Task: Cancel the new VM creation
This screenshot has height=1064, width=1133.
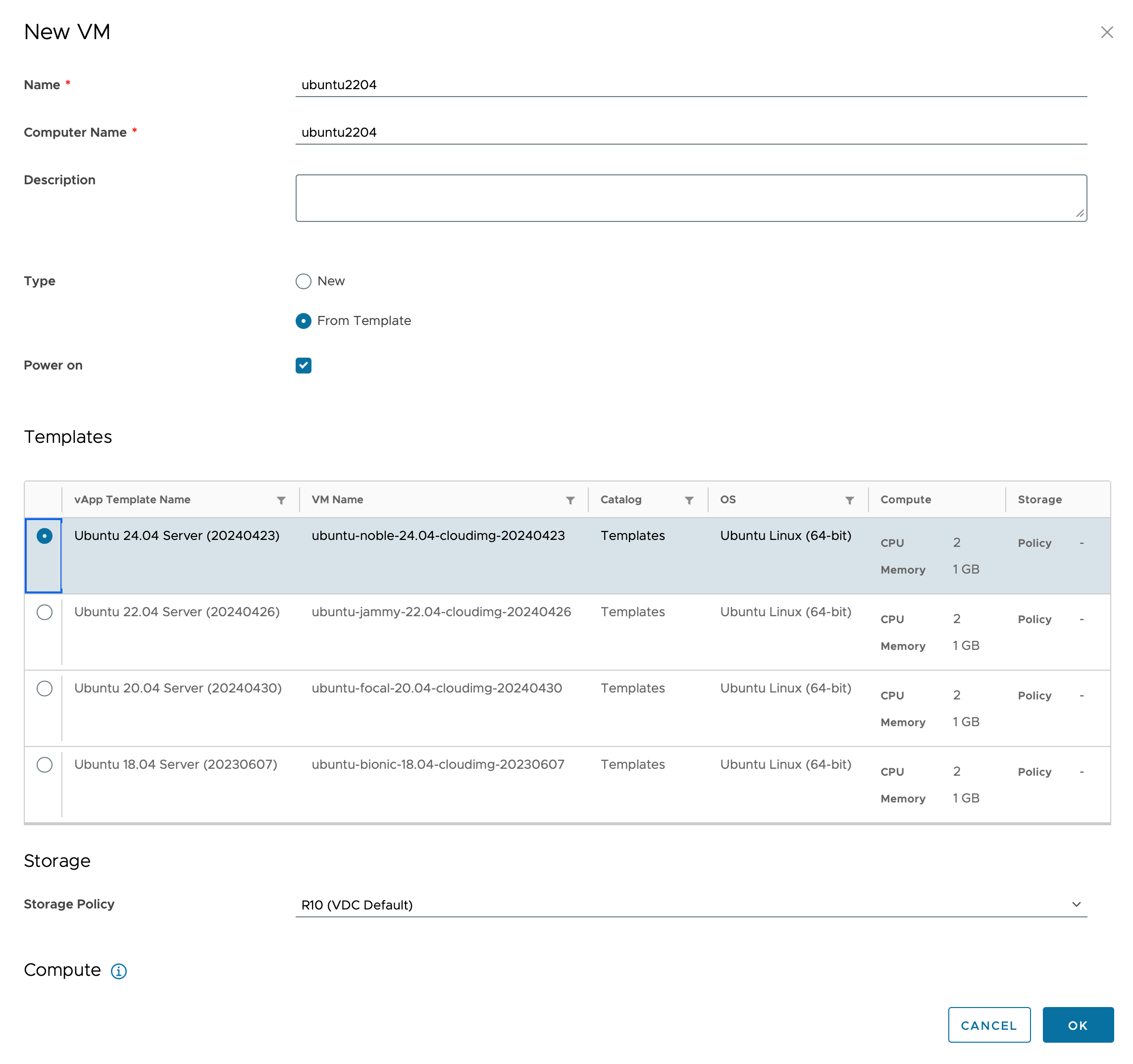Action: pos(989,1025)
